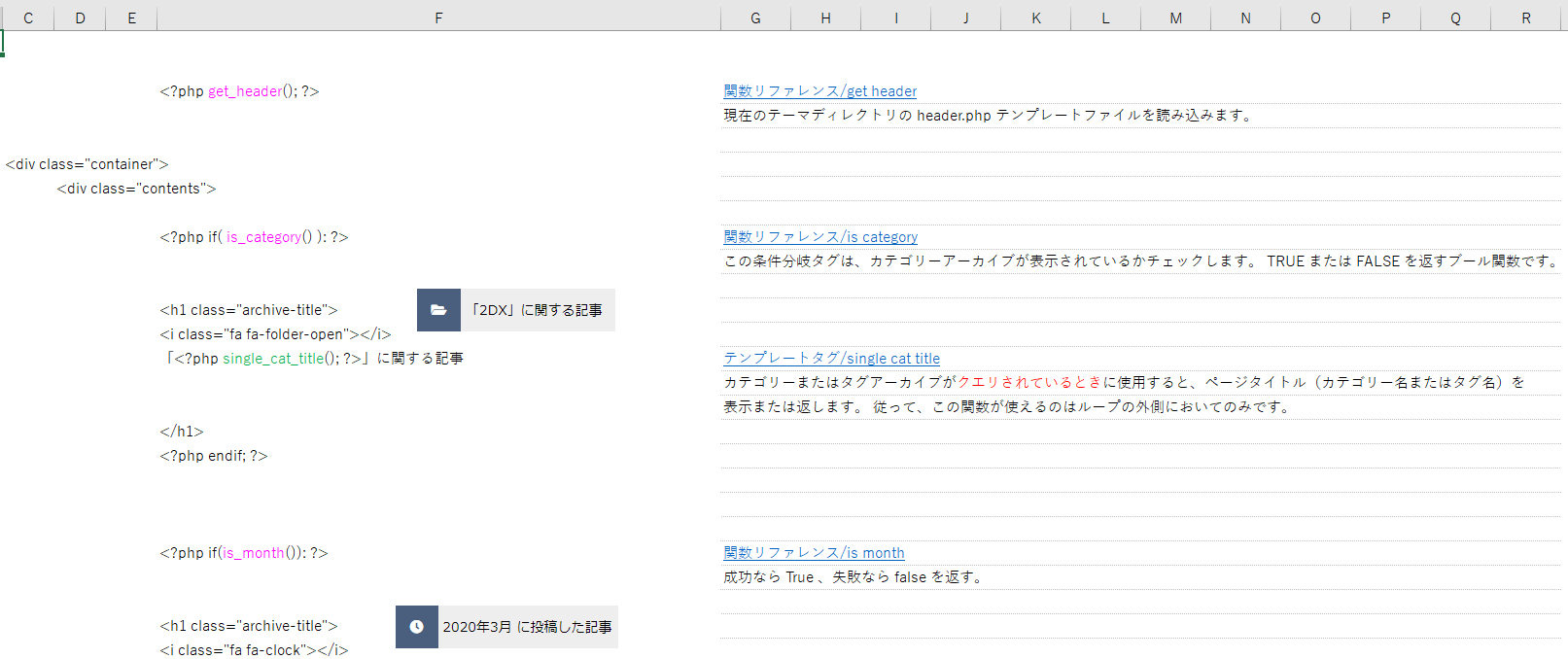Select the カテゴリーまたはタグアーカイブ description text
1568x659 pixels.
(x=1125, y=383)
